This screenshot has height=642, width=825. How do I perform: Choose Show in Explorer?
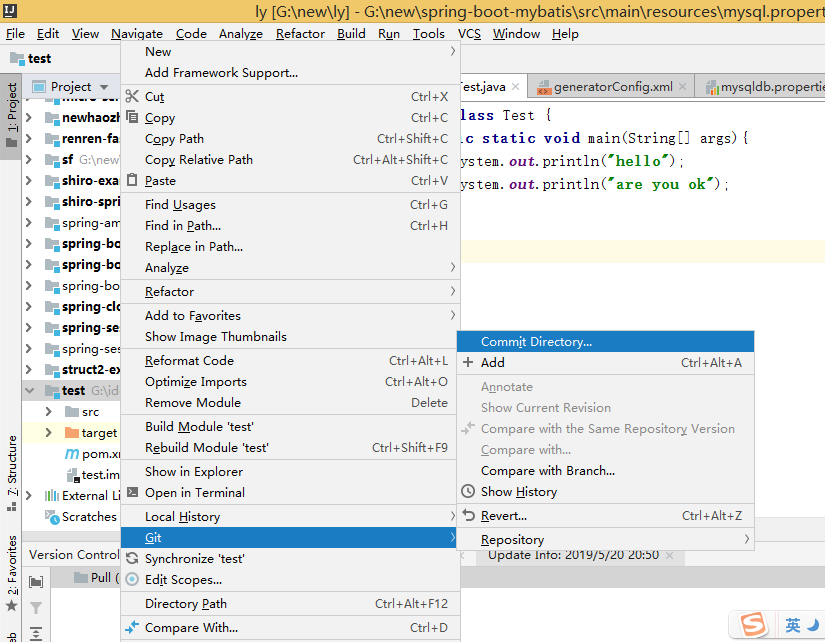[x=290, y=472]
